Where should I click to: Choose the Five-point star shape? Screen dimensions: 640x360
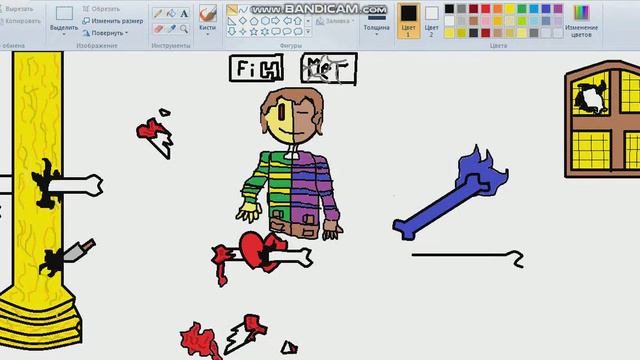254,31
